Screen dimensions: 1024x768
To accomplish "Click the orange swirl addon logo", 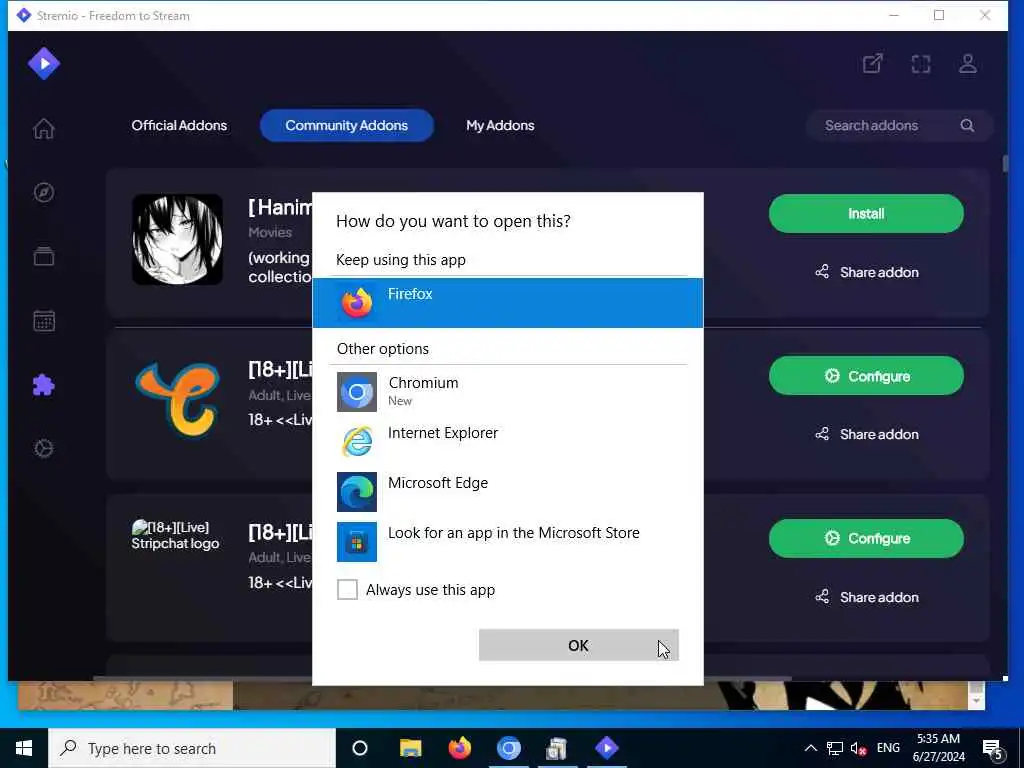I will point(177,400).
